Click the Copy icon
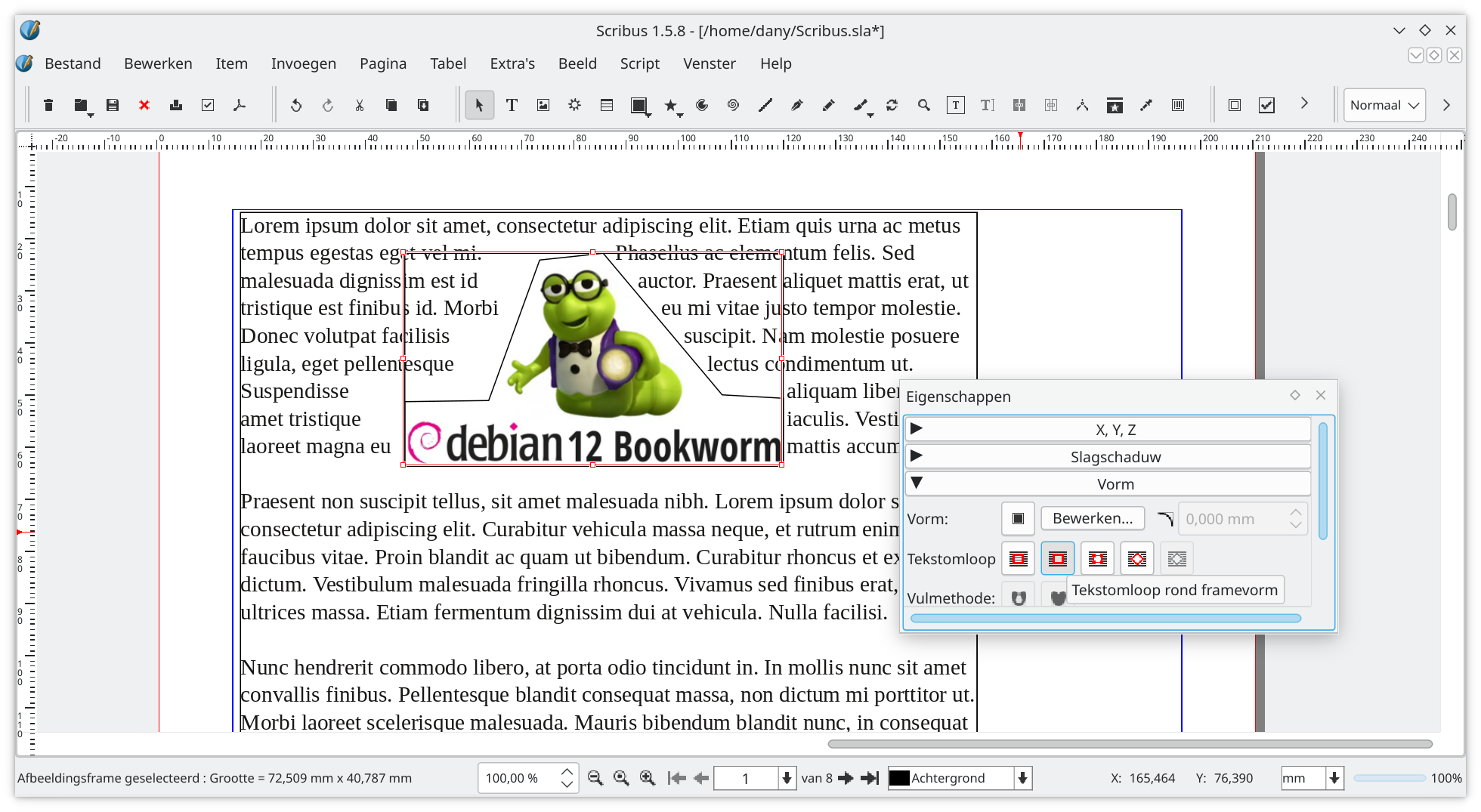 391,105
